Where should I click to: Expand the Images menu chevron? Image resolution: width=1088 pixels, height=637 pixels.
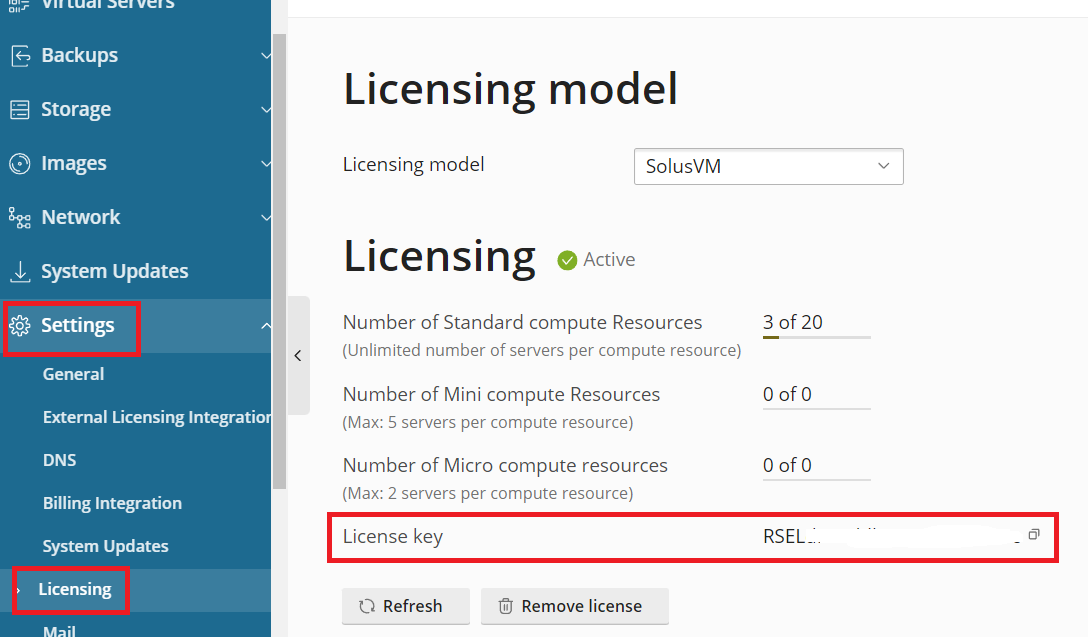pyautogui.click(x=265, y=164)
